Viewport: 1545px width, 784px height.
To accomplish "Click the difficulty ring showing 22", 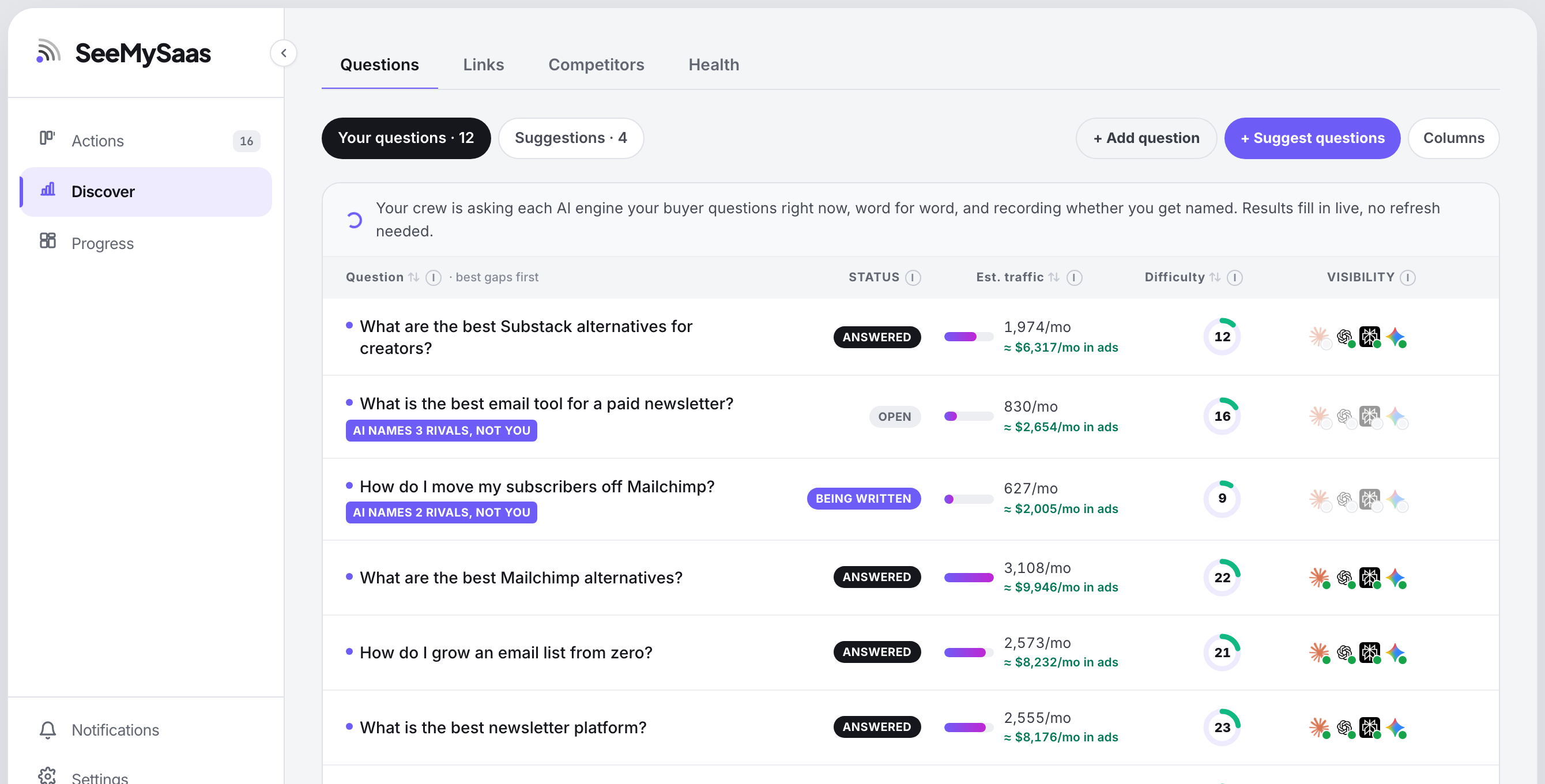I will coord(1222,578).
